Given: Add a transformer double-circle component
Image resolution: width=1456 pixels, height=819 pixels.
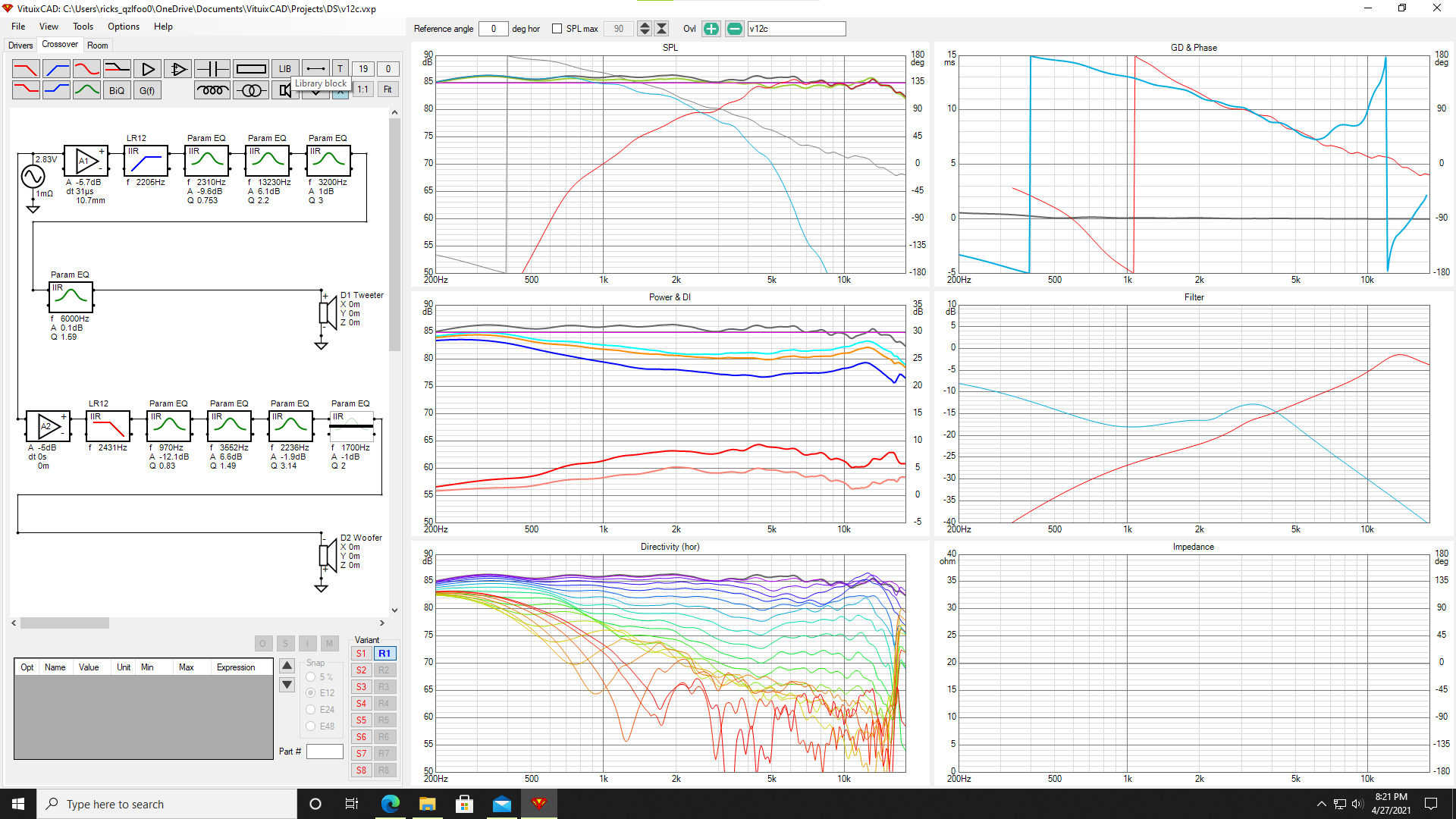Looking at the screenshot, I should (251, 90).
